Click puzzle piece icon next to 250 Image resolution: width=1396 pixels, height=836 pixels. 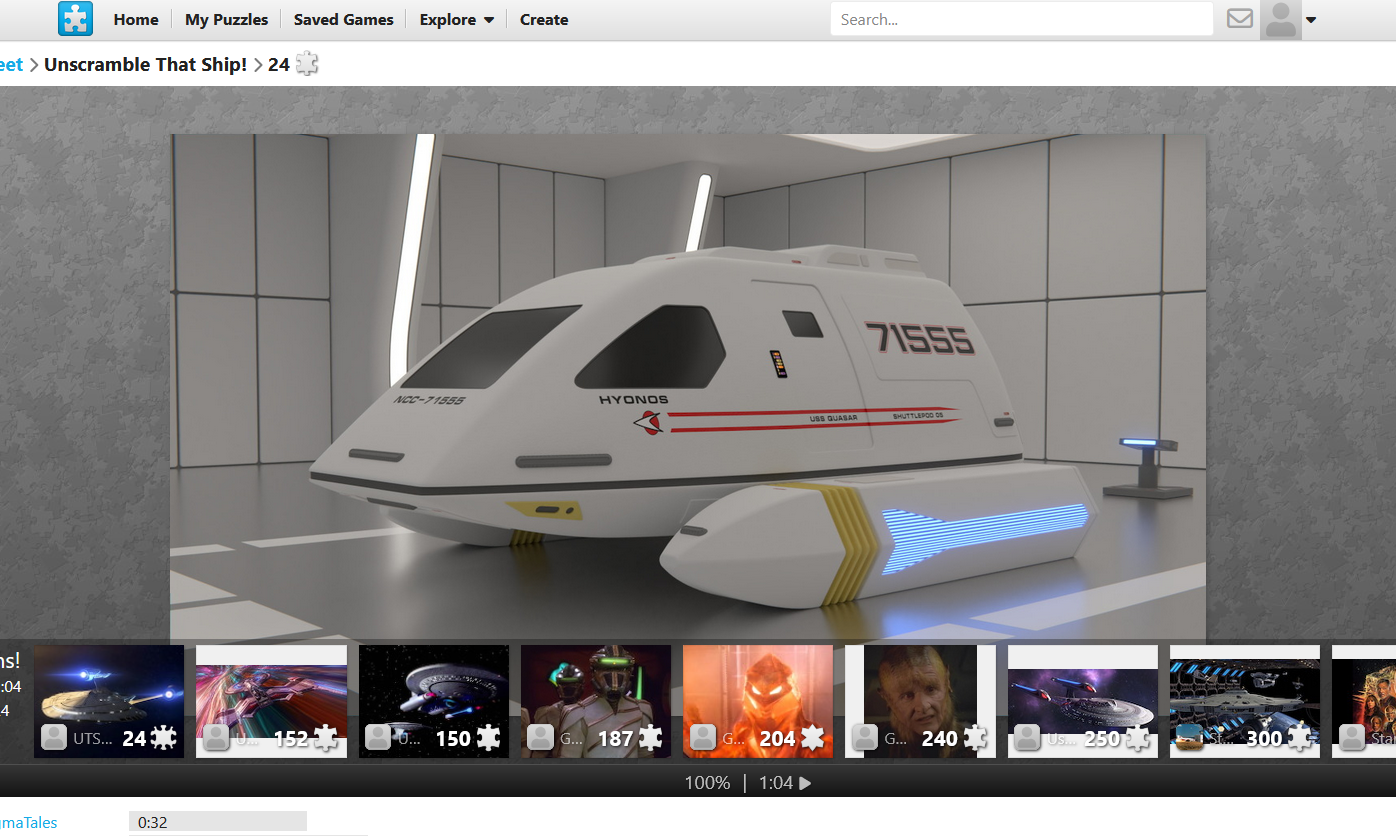pyautogui.click(x=1136, y=738)
